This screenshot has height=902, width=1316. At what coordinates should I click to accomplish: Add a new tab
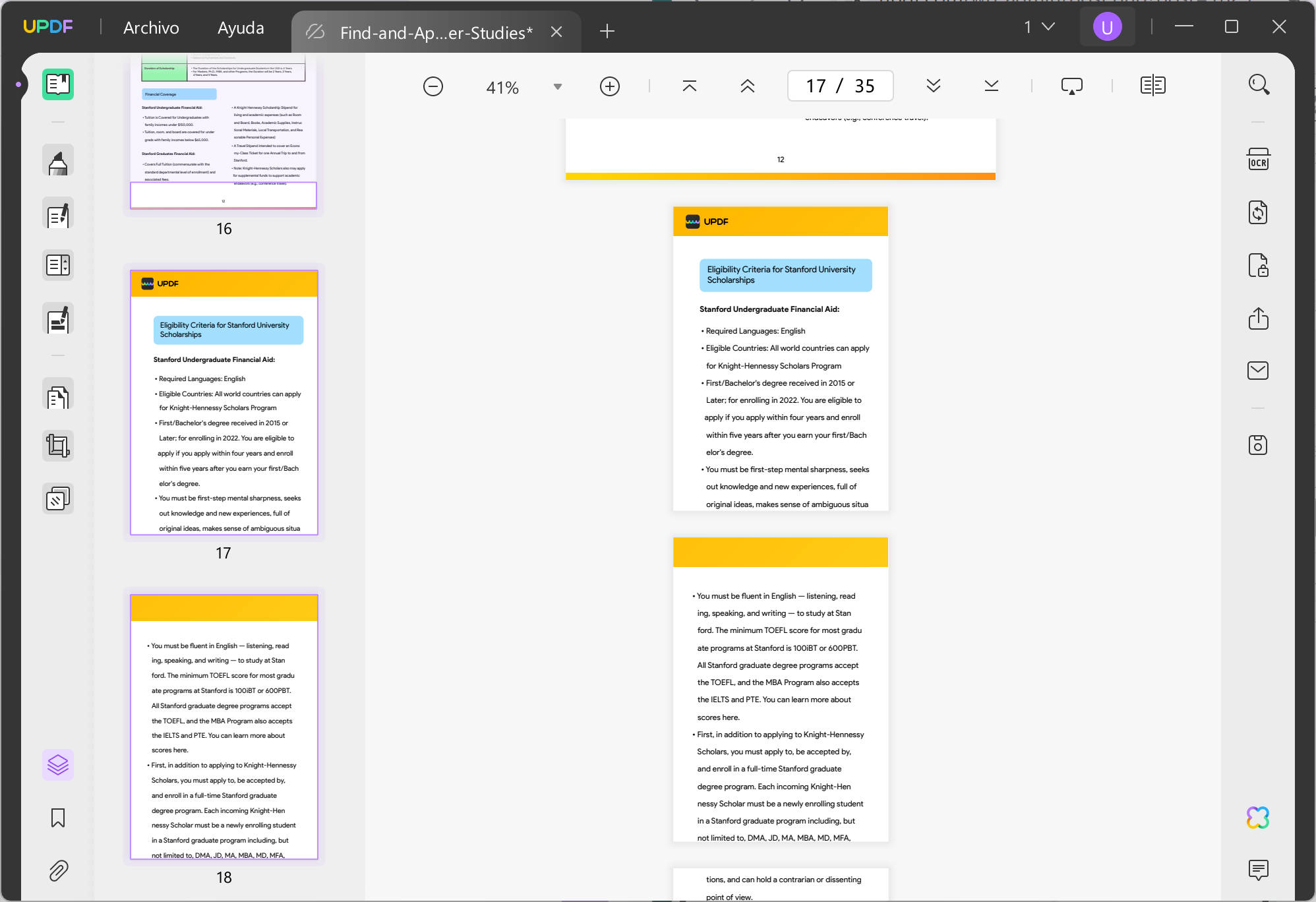pyautogui.click(x=607, y=31)
